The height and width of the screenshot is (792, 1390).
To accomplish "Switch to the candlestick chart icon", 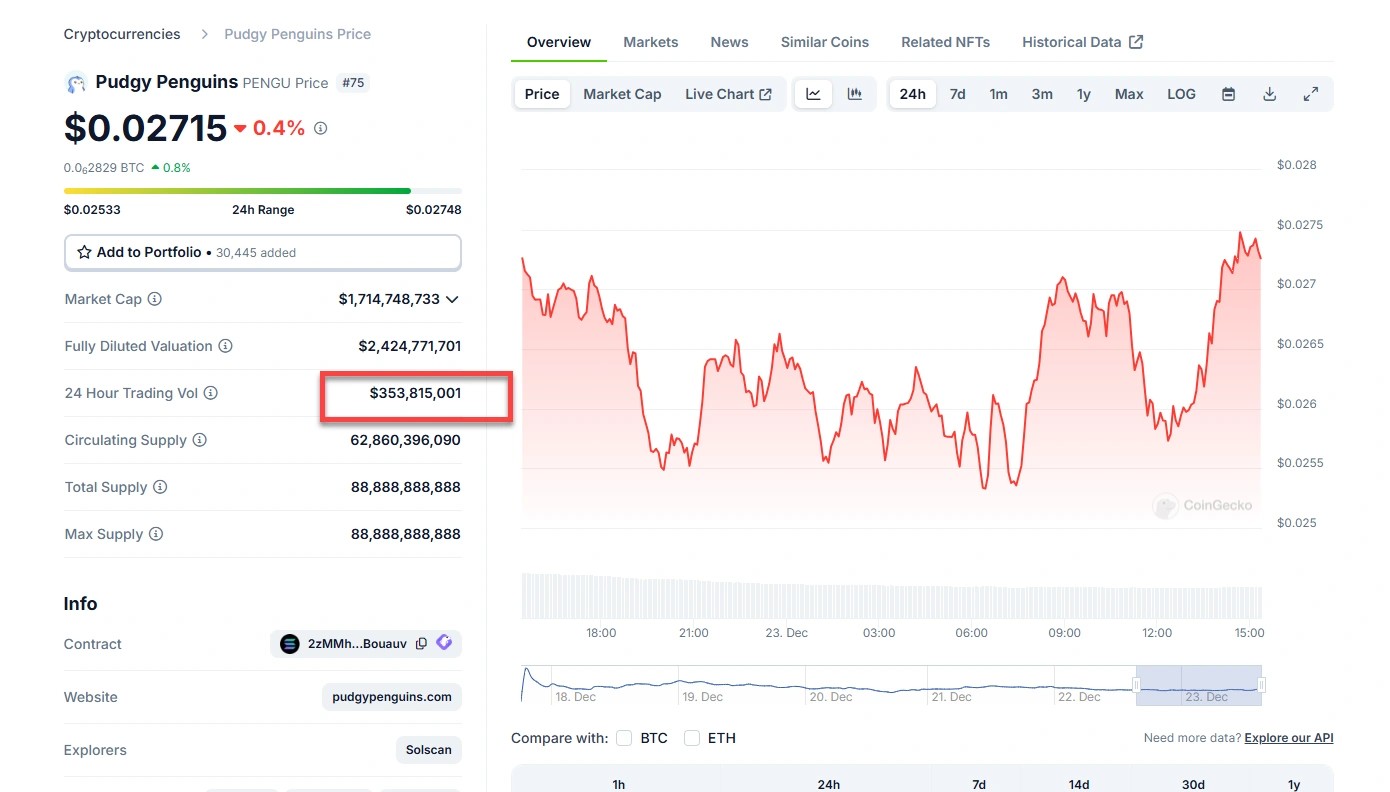I will pos(855,94).
